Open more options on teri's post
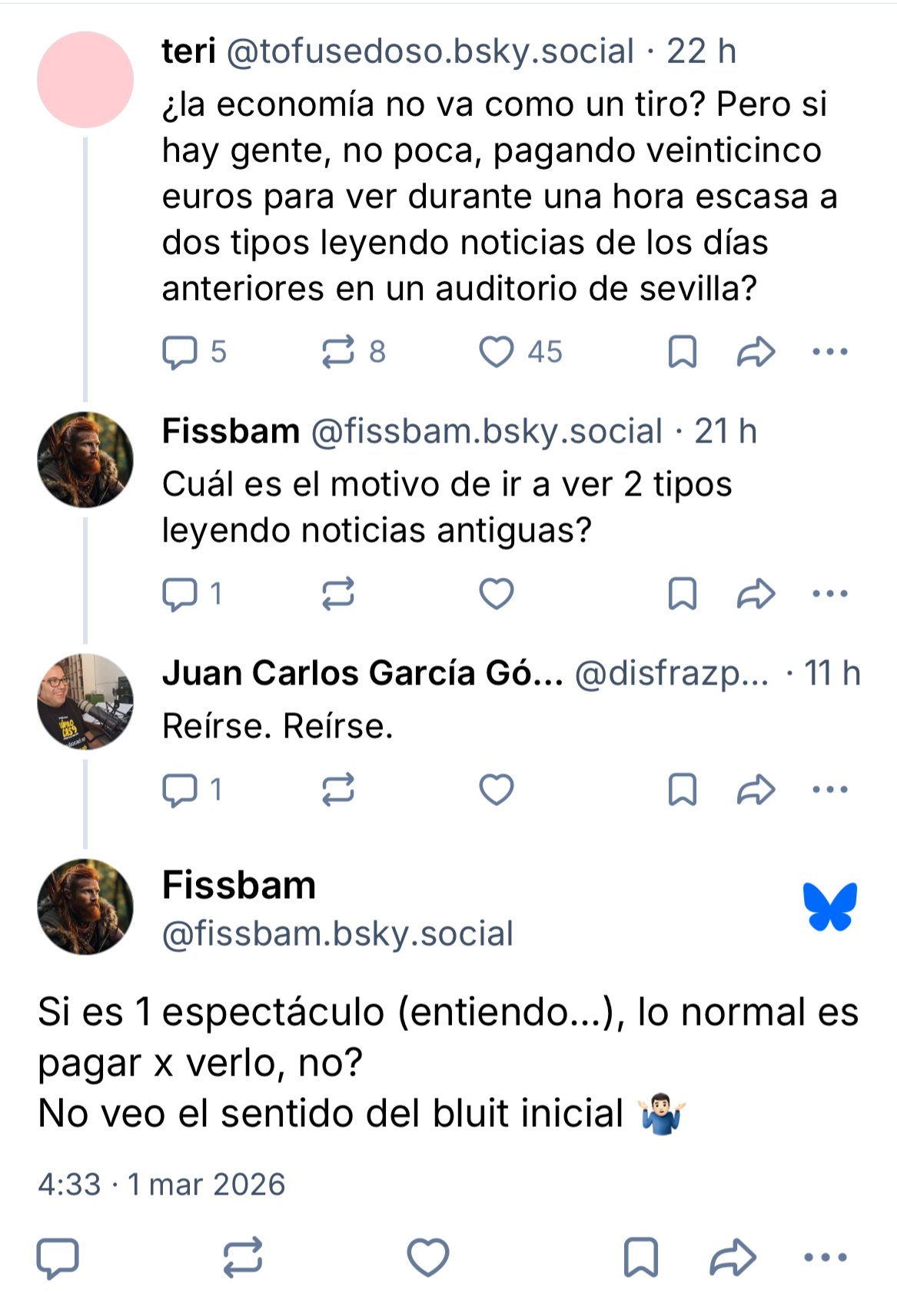 pyautogui.click(x=830, y=353)
